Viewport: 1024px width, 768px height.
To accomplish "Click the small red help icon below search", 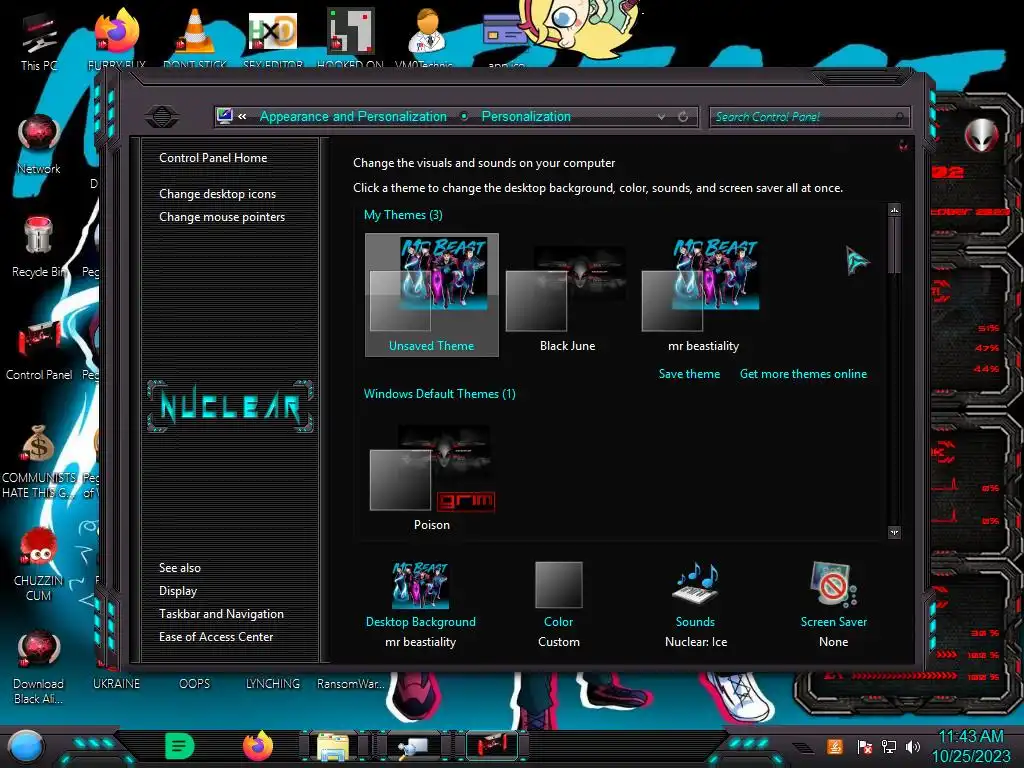I will pyautogui.click(x=903, y=145).
